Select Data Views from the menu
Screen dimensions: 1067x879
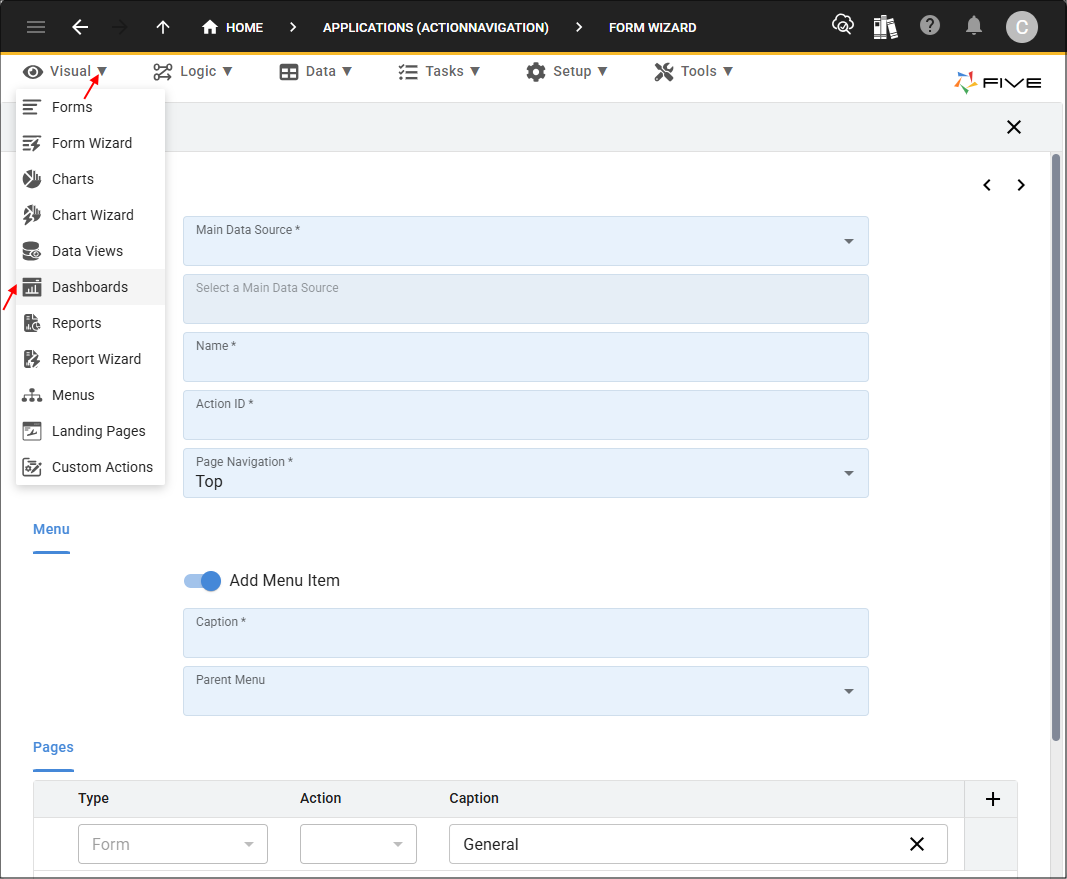pos(88,250)
